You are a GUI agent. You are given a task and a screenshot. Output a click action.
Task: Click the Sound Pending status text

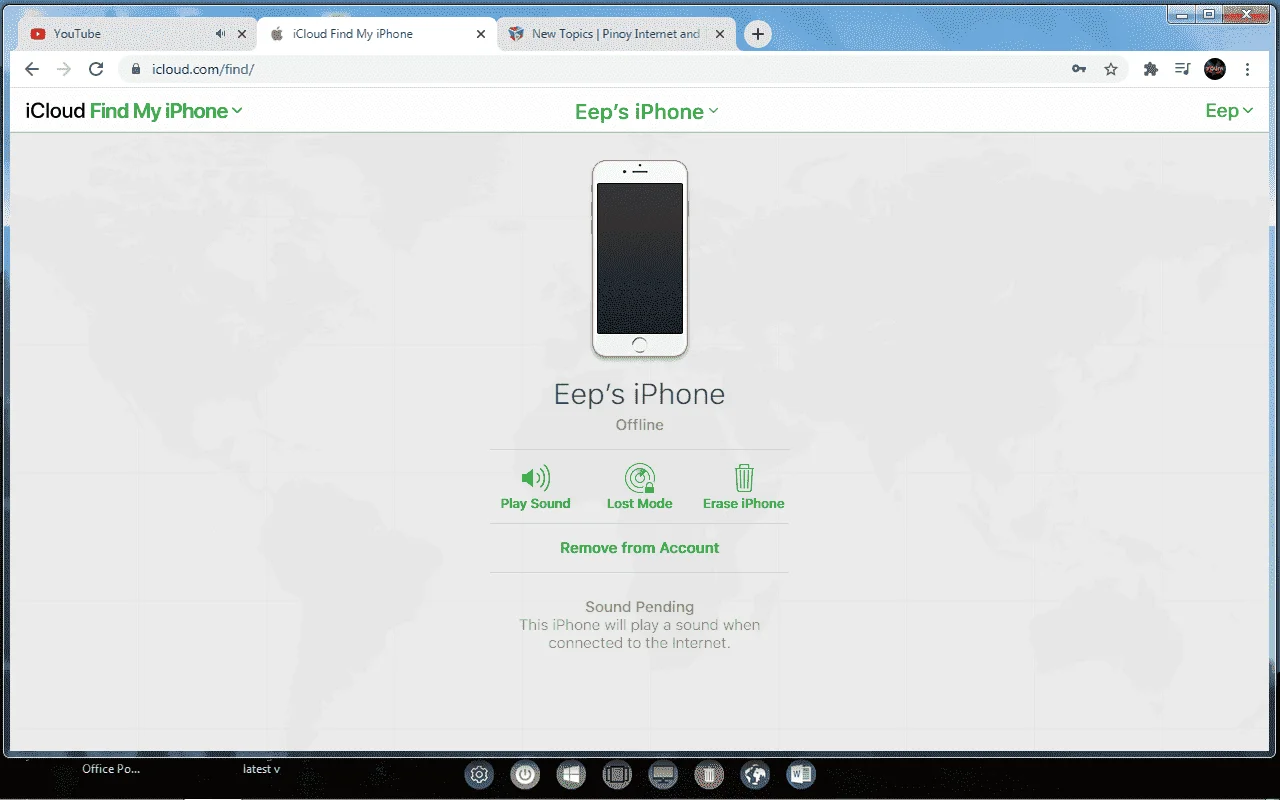[x=640, y=607]
